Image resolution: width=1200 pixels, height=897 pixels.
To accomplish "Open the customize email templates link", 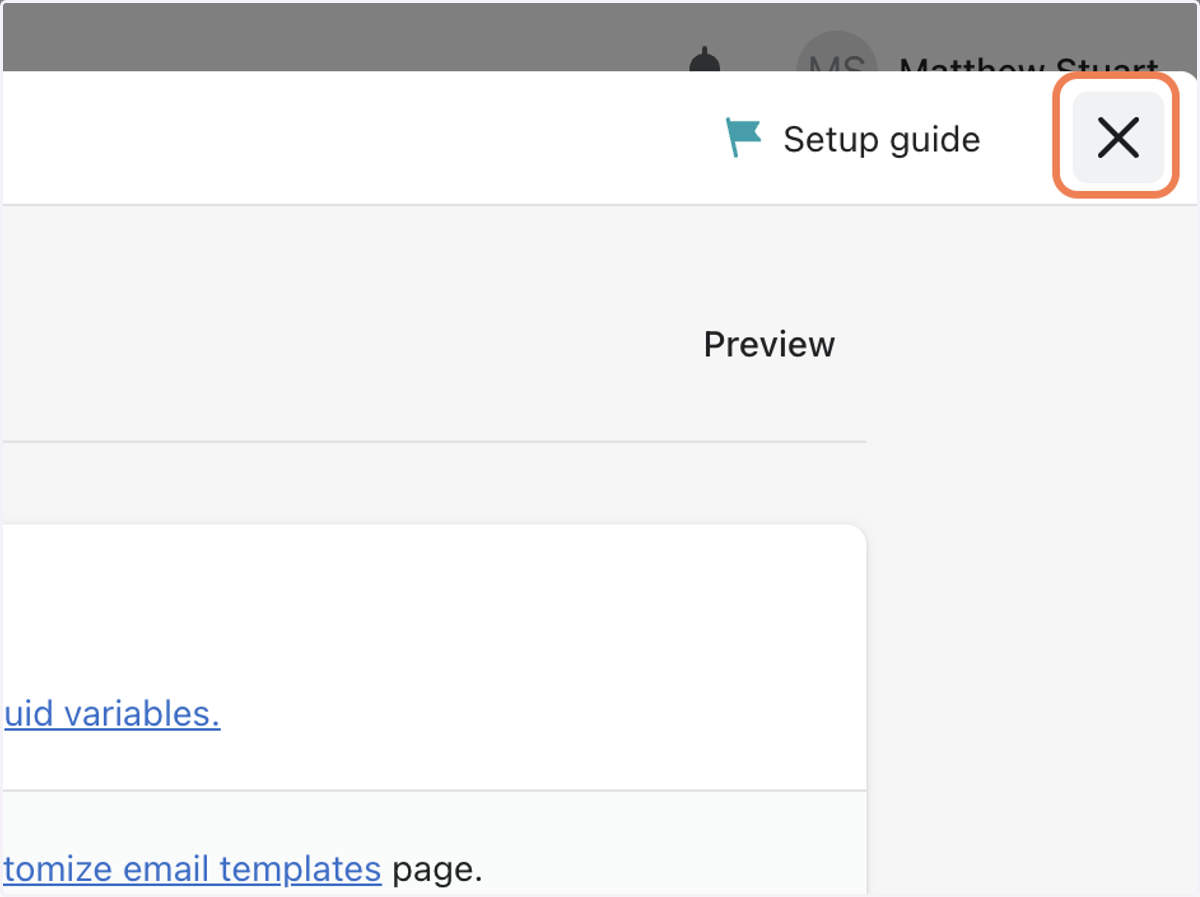I will [192, 869].
